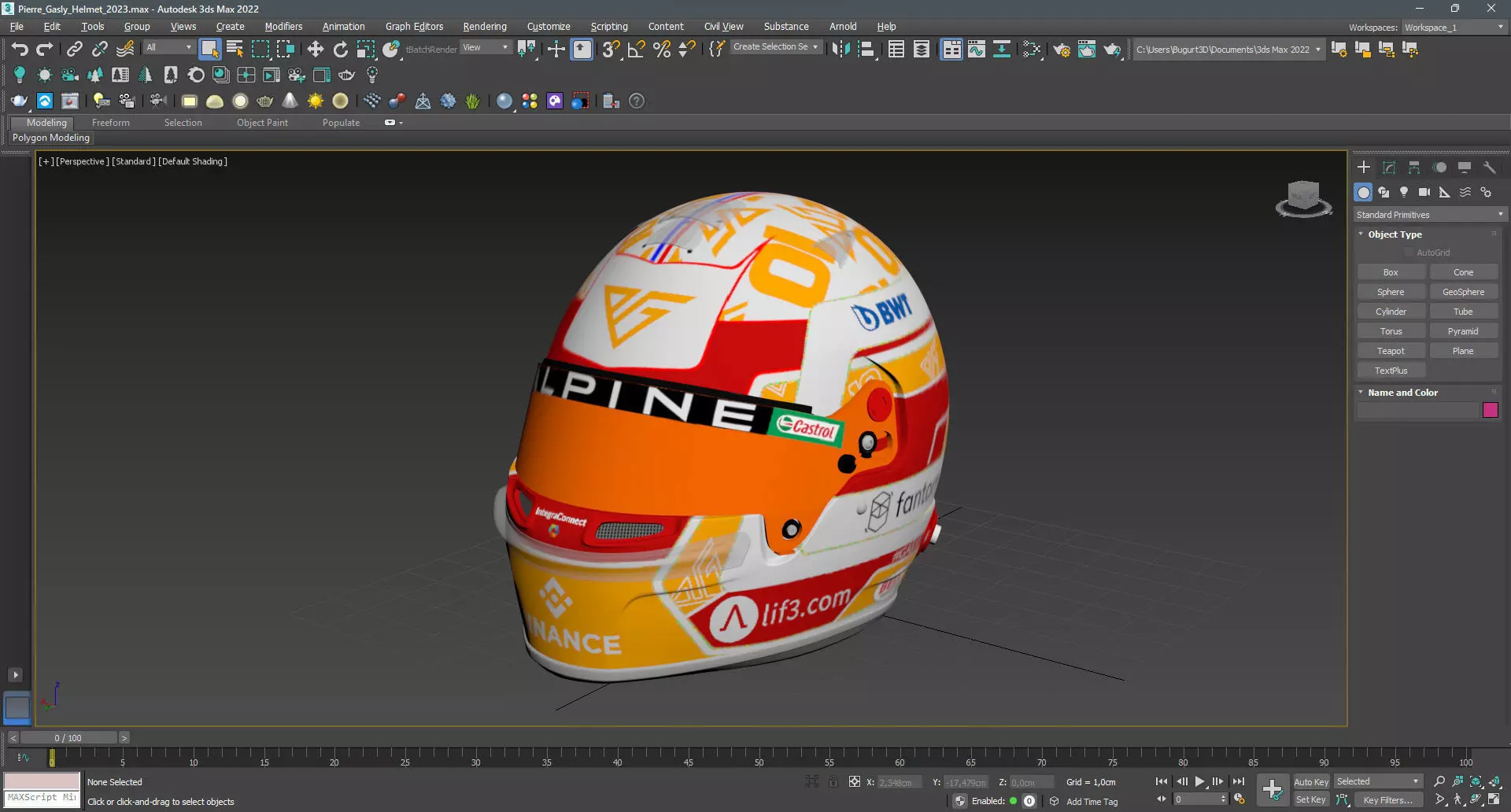Switch to the Modify panel tab

click(x=1389, y=168)
